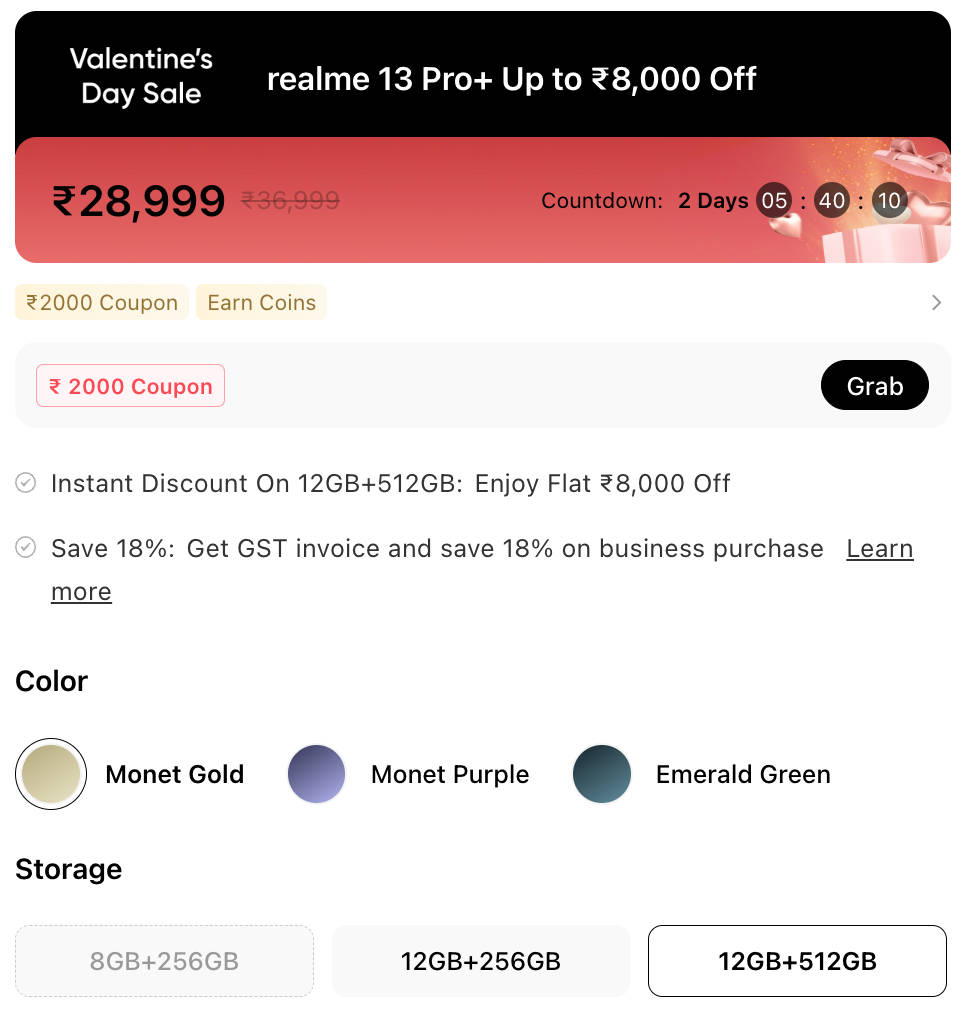This screenshot has width=964, height=1014.
Task: Select 12GB+512GB storage option
Action: [797, 961]
